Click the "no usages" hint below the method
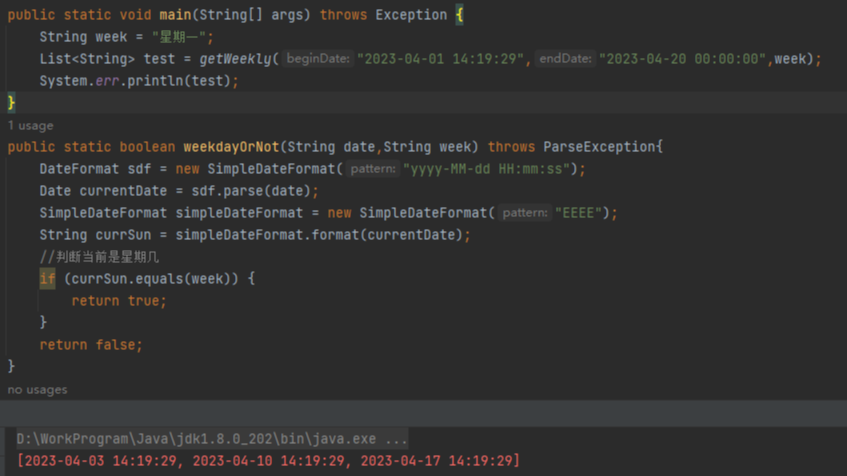The image size is (847, 476). (x=37, y=390)
